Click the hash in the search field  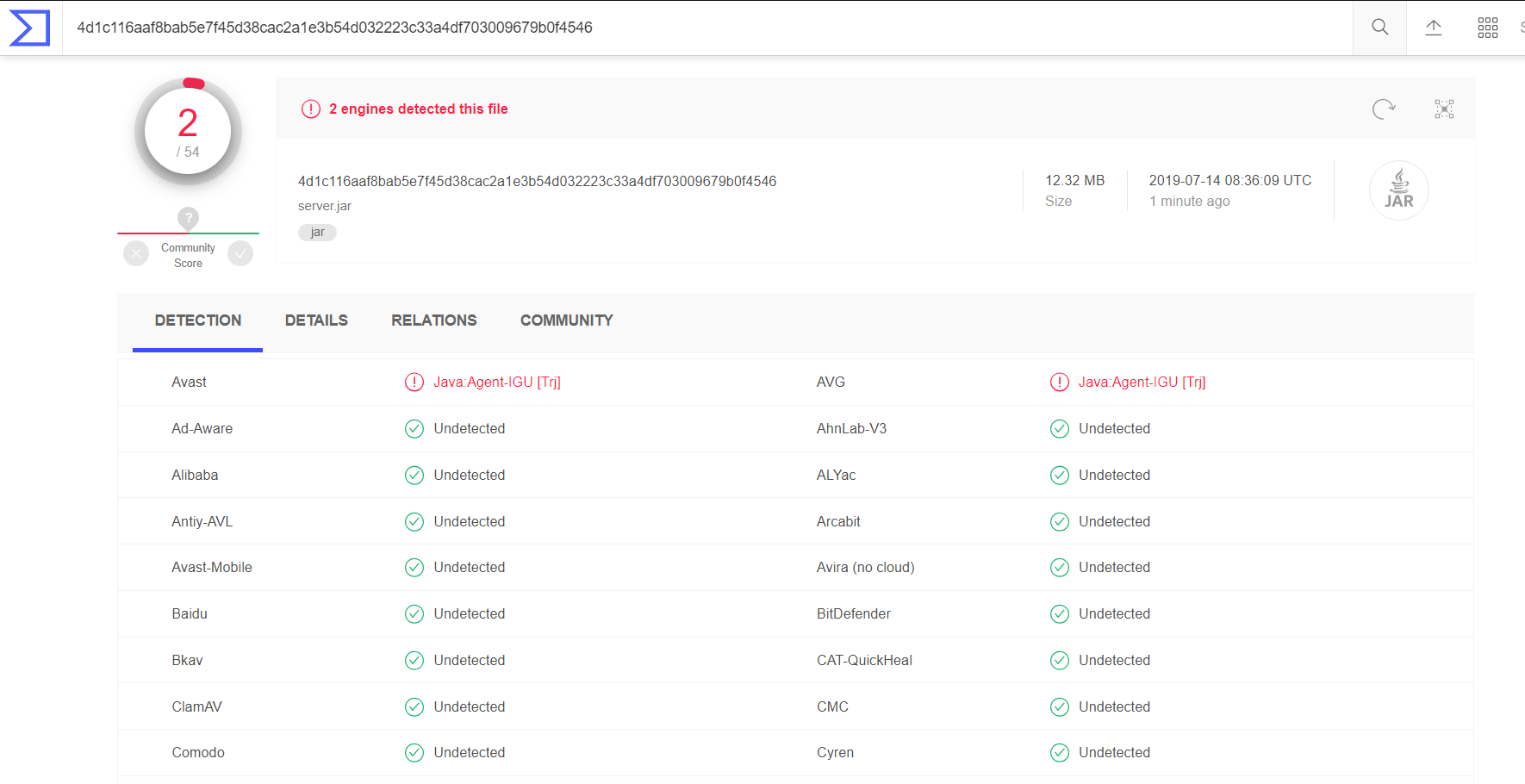[334, 28]
